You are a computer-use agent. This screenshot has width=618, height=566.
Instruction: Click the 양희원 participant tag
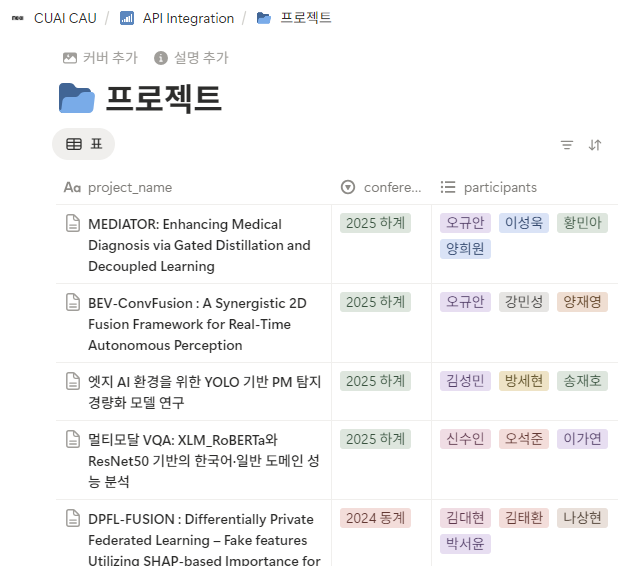coord(465,249)
